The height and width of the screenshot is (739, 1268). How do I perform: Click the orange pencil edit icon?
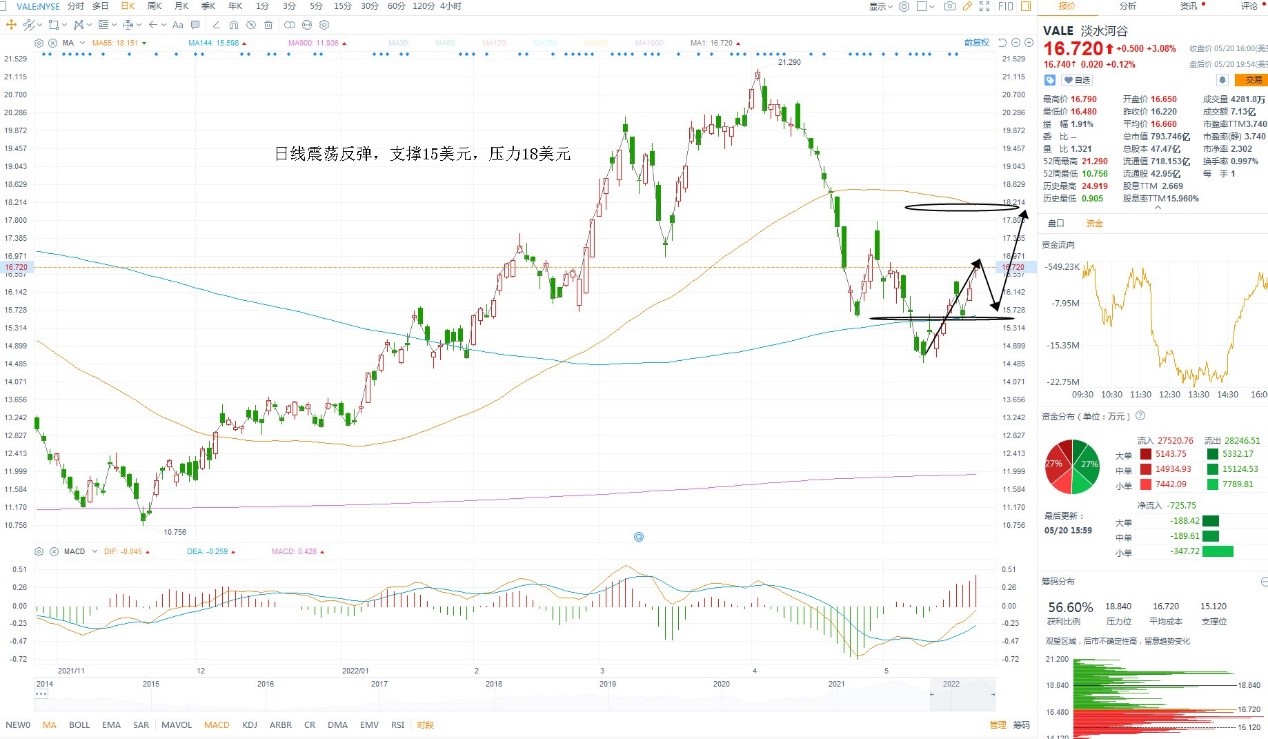click(x=967, y=6)
